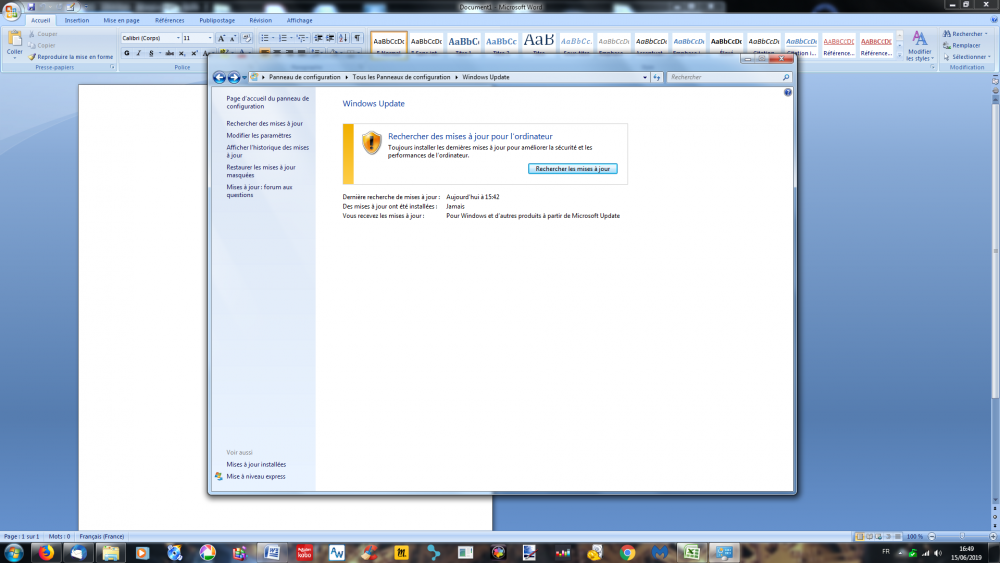Click the 100 % zoom level in status bar
Screen dimensions: 1000x563
[x=915, y=537]
